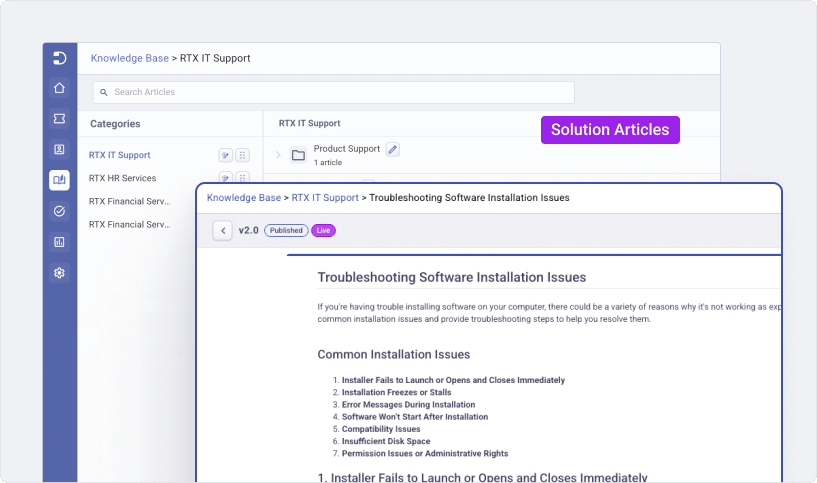This screenshot has height=483, width=817.
Task: Open the Home icon in sidebar
Action: (59, 88)
